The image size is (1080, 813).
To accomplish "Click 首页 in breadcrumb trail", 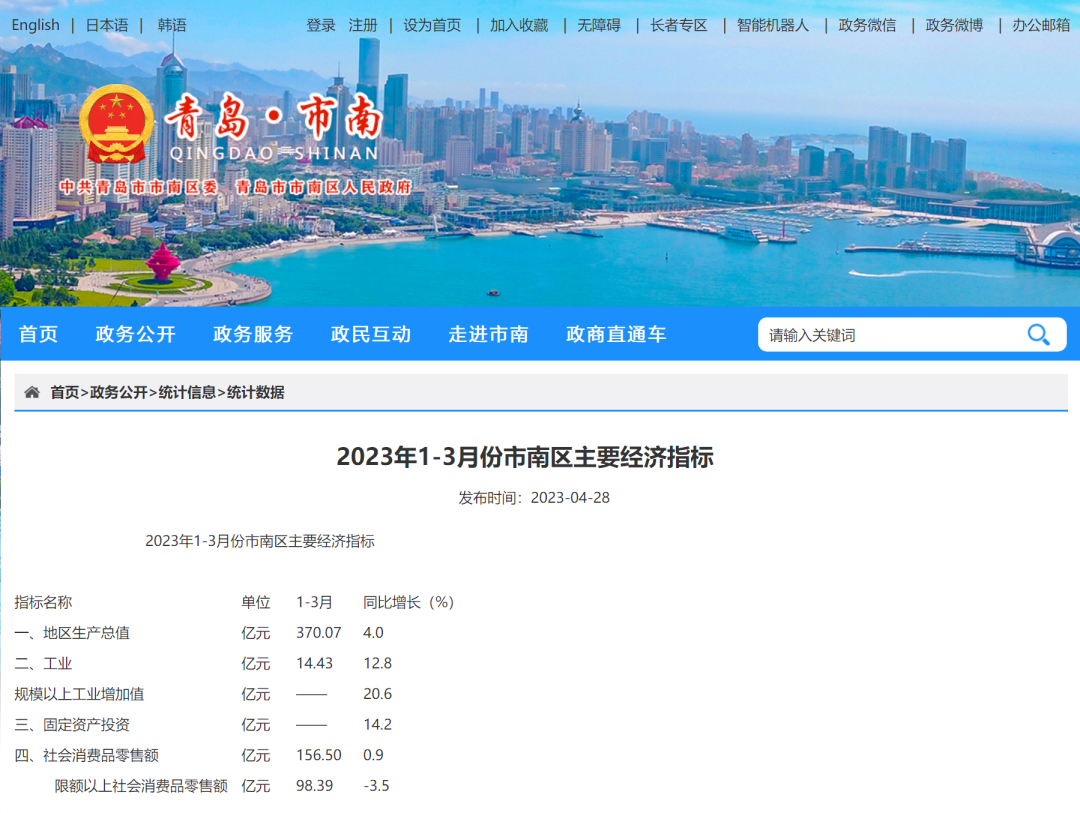I will coord(65,392).
